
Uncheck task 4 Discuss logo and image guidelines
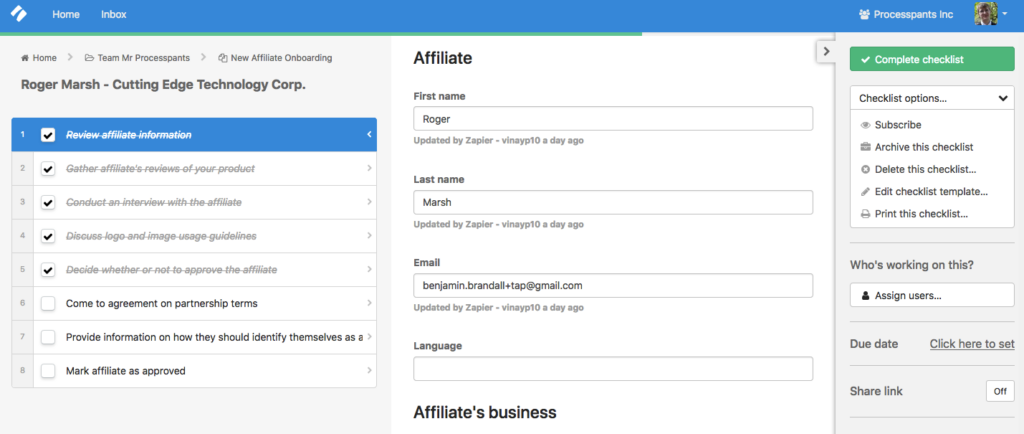[48, 236]
